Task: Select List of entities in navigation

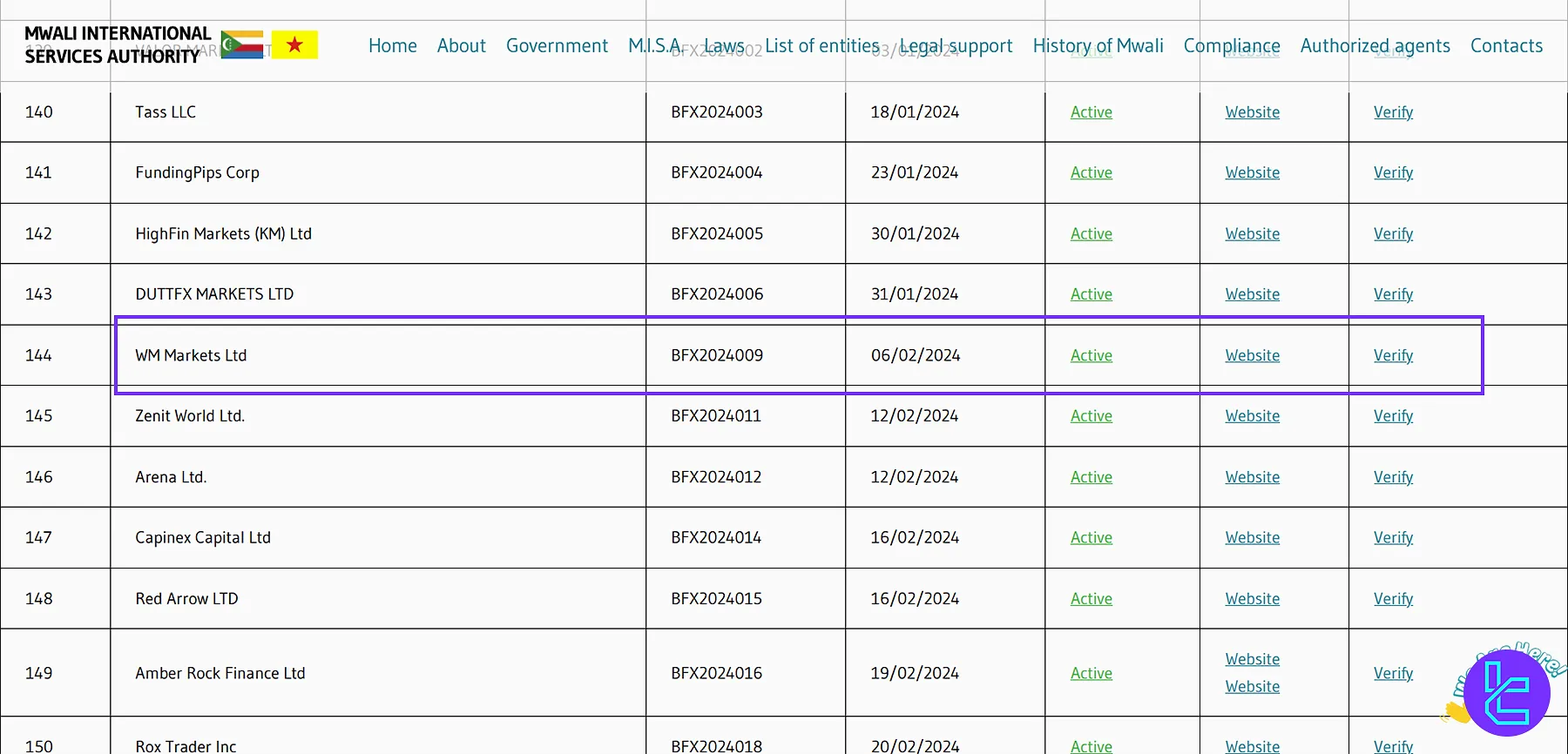Action: point(821,45)
